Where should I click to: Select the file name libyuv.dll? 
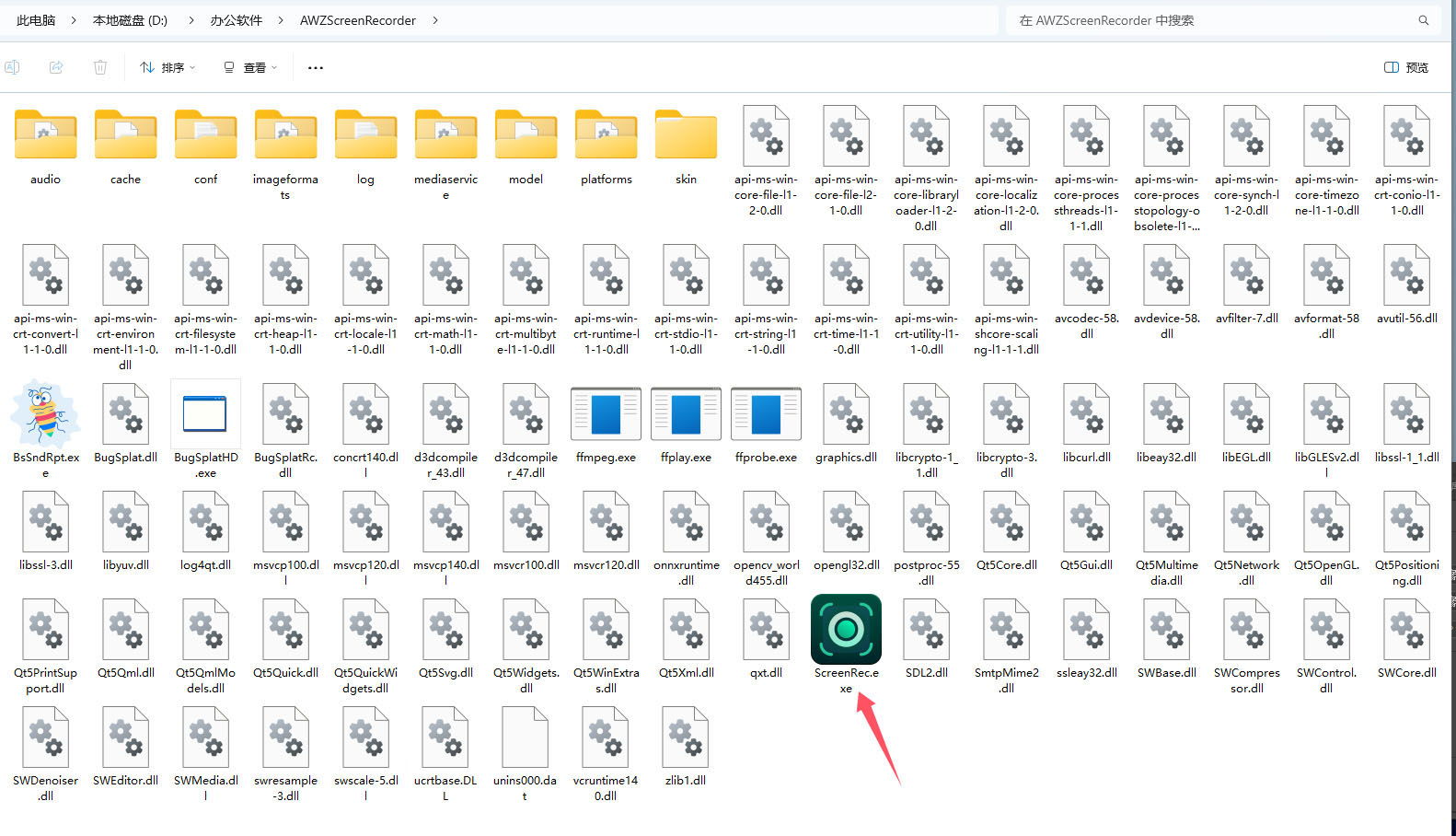pyautogui.click(x=125, y=565)
